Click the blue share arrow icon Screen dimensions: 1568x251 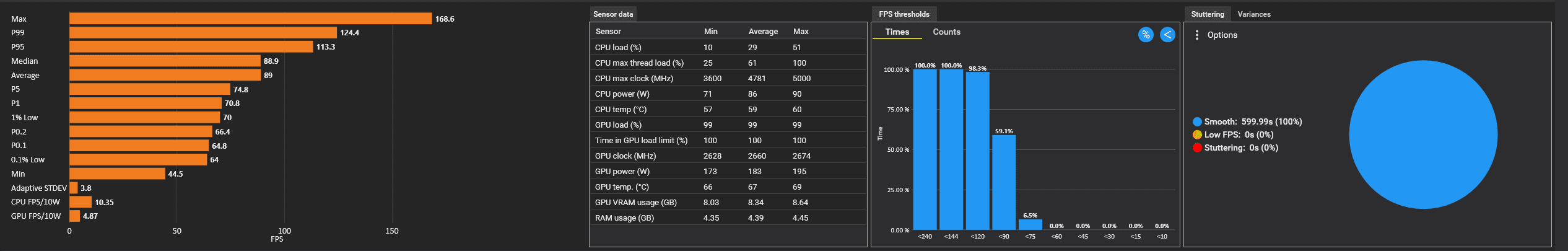(x=1167, y=35)
